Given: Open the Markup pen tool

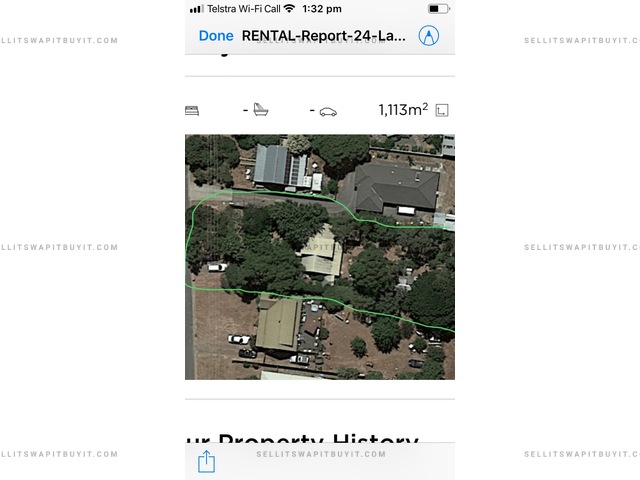Looking at the screenshot, I should 429,36.
